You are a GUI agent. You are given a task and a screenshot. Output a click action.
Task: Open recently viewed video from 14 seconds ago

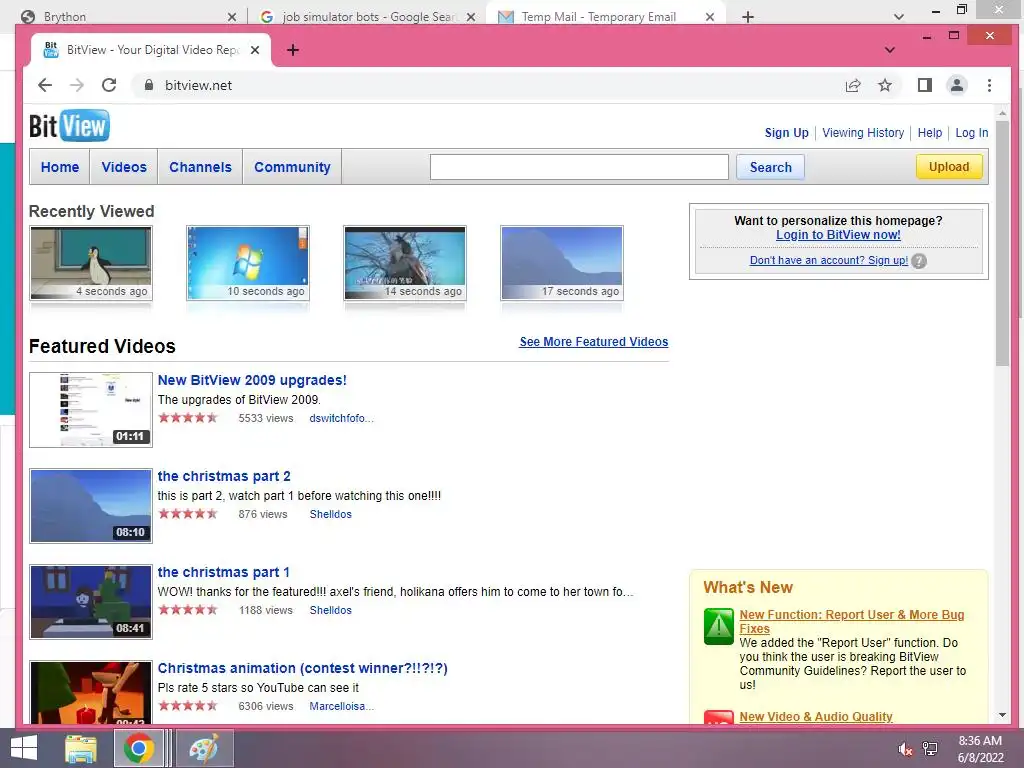(x=405, y=263)
